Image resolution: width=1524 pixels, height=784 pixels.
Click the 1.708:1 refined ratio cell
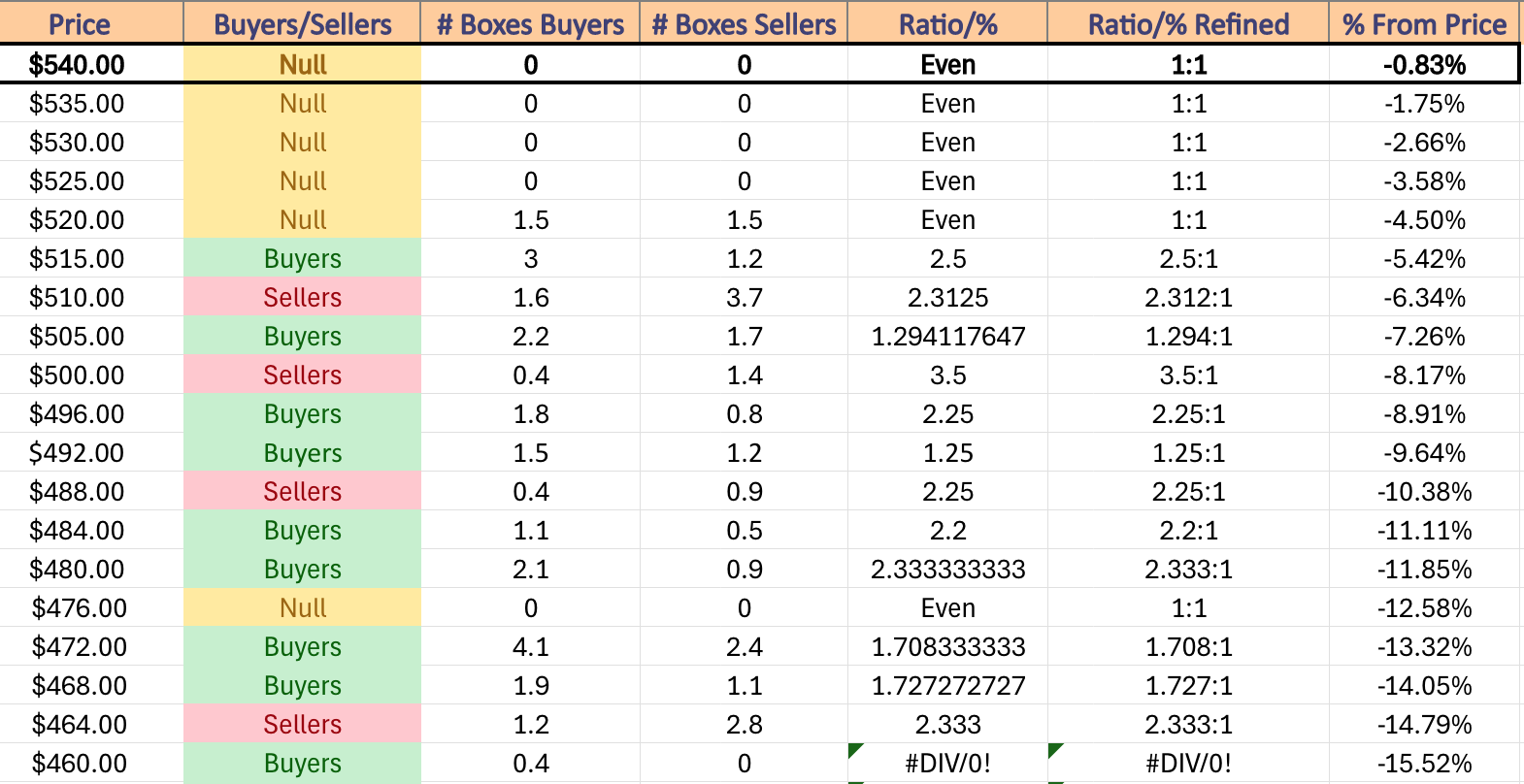click(x=1188, y=646)
